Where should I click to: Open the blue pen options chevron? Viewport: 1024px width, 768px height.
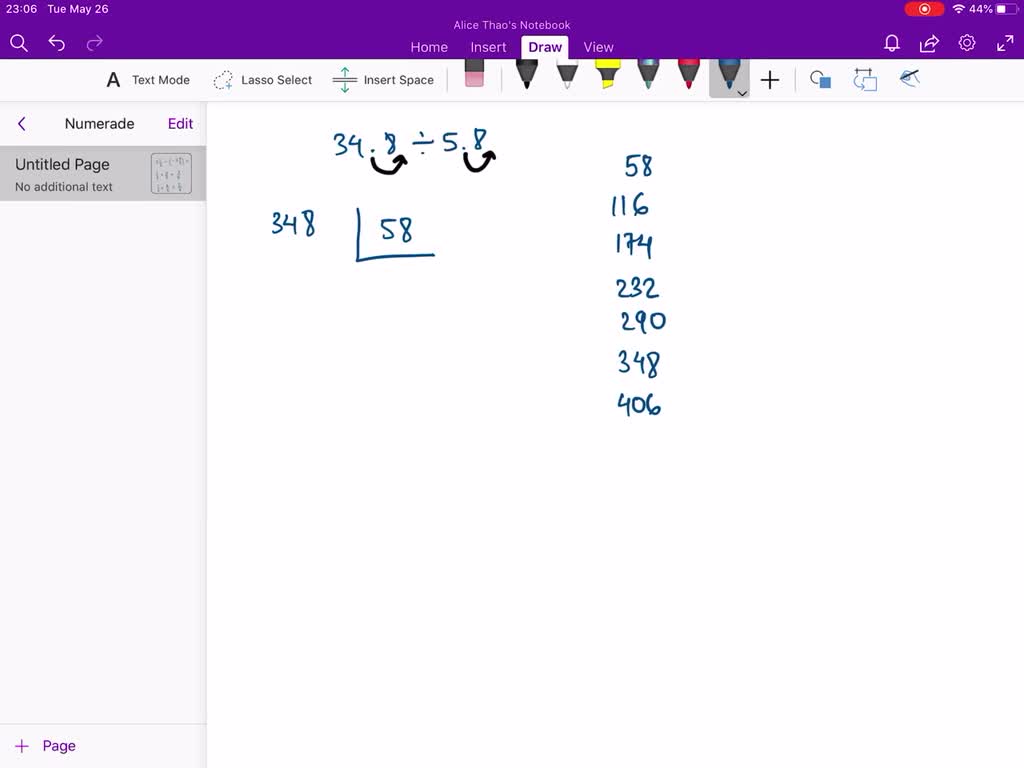point(742,92)
